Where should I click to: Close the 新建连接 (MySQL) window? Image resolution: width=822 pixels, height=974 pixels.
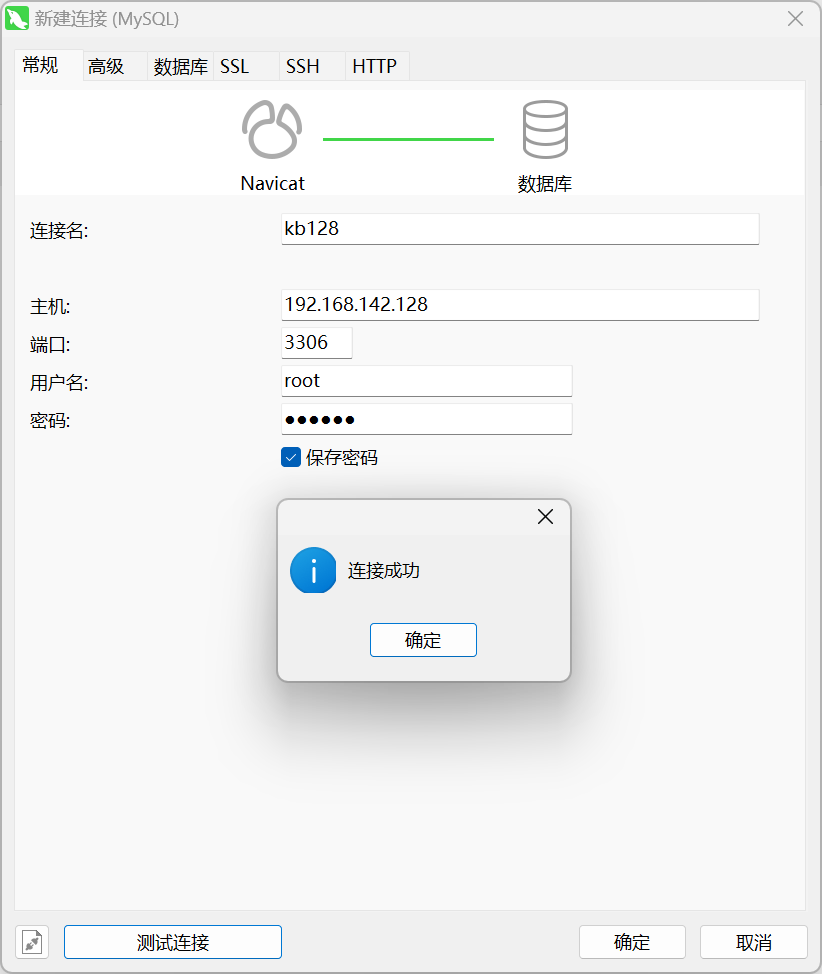(x=795, y=19)
